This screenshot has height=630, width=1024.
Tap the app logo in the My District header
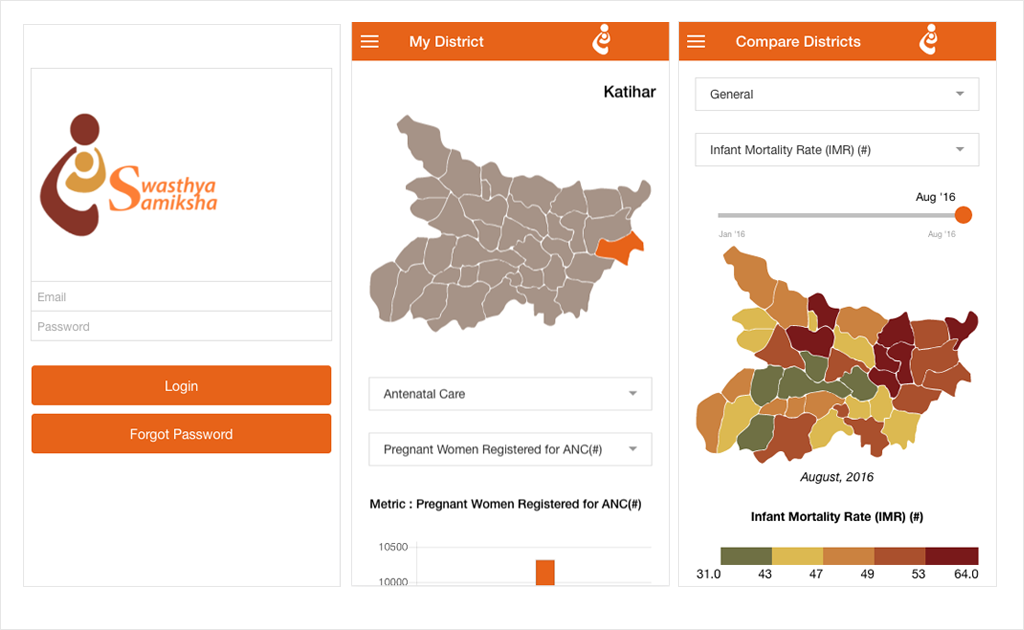602,40
